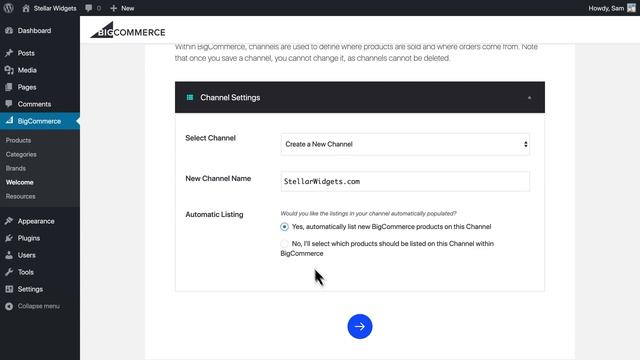Viewport: 640px width, 360px height.
Task: Click Collapse menu text
Action: (x=39, y=306)
